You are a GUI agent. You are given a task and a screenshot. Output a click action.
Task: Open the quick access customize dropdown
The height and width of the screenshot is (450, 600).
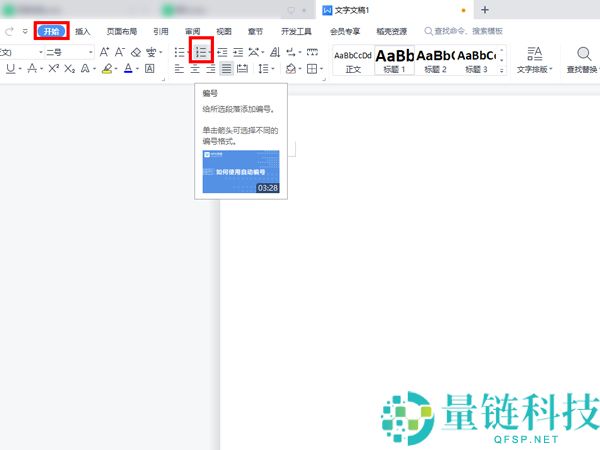pyautogui.click(x=25, y=31)
